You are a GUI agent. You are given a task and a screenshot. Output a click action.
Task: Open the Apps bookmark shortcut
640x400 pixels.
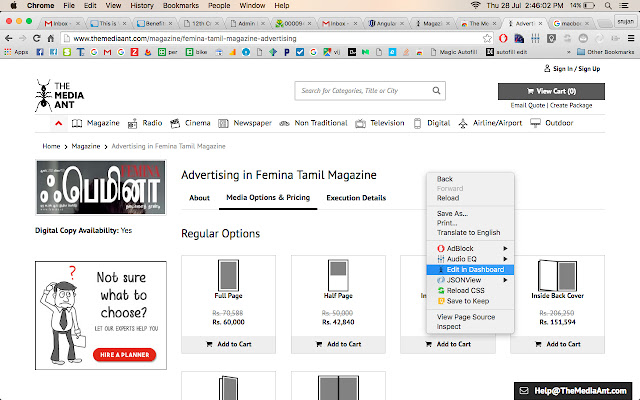pos(16,52)
